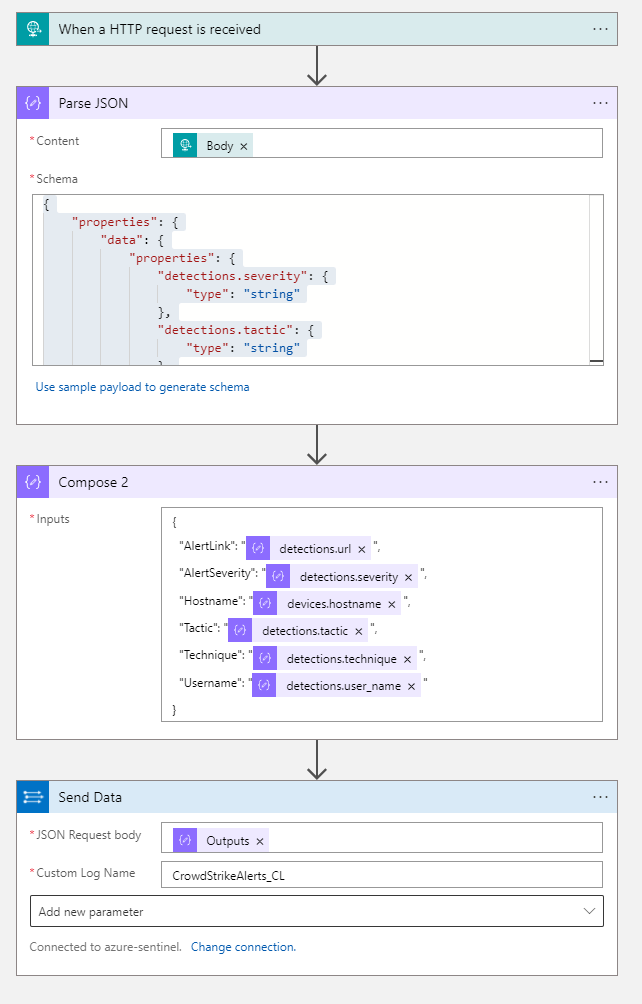This screenshot has width=642, height=1004.
Task: Remove the detections.severity token
Action: (409, 577)
